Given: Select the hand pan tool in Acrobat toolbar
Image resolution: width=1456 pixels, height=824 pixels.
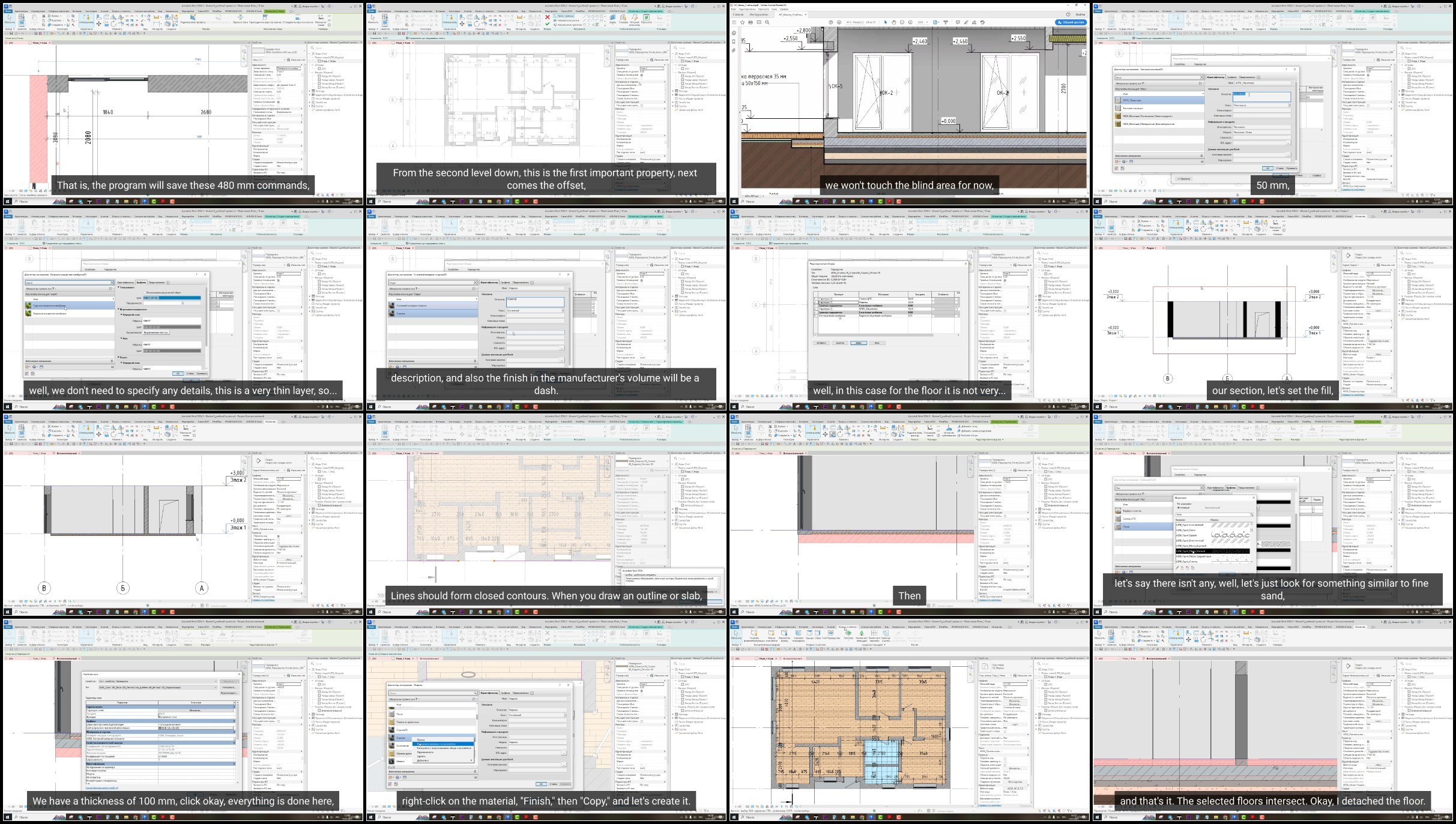Looking at the screenshot, I should click(x=893, y=22).
